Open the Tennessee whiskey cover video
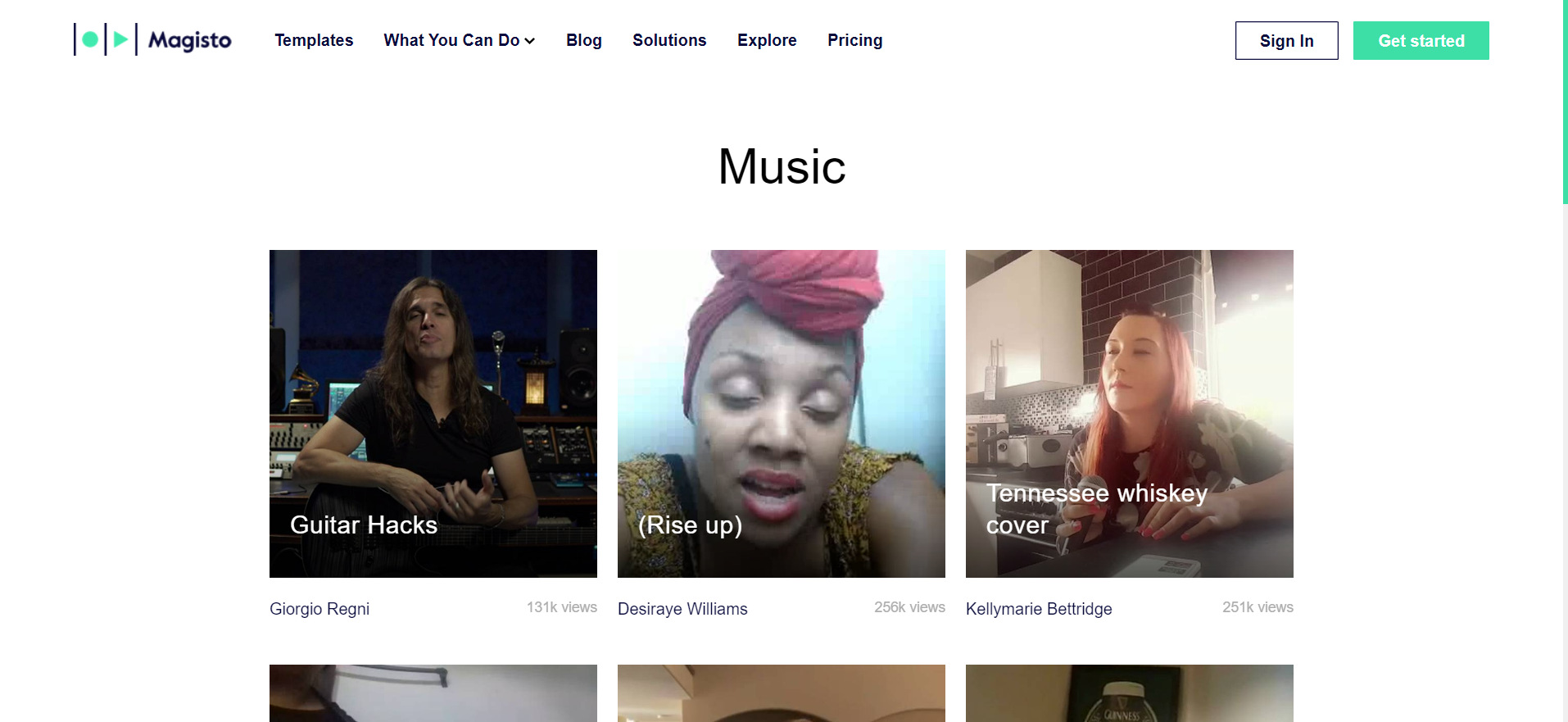The width and height of the screenshot is (1568, 722). coord(1129,413)
